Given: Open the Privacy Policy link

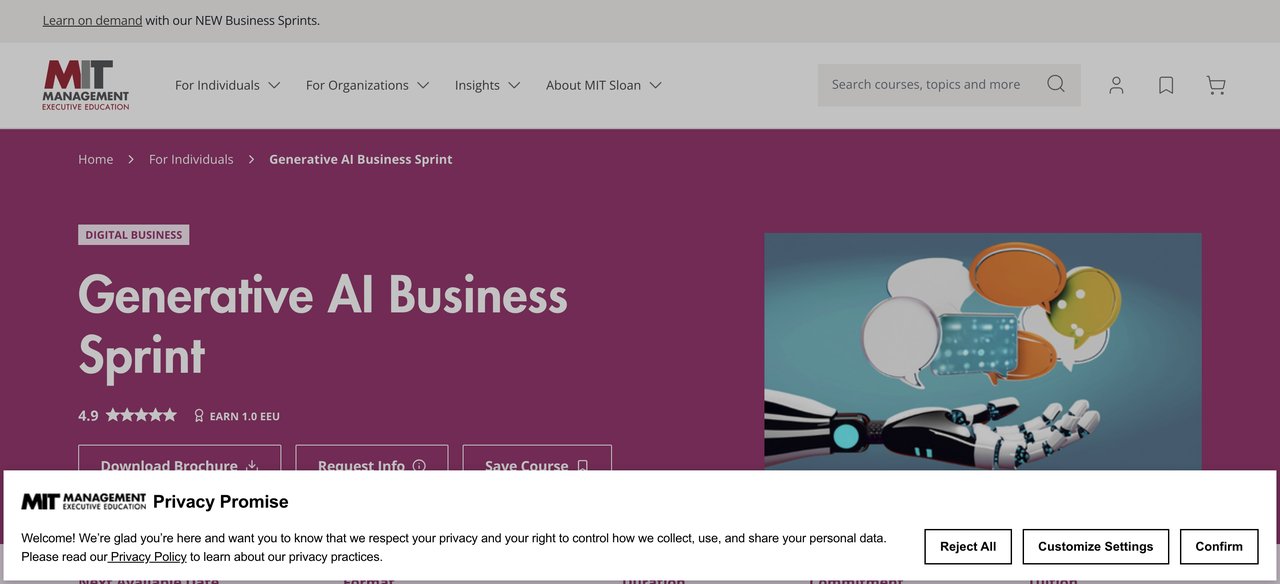Looking at the screenshot, I should click(x=148, y=557).
